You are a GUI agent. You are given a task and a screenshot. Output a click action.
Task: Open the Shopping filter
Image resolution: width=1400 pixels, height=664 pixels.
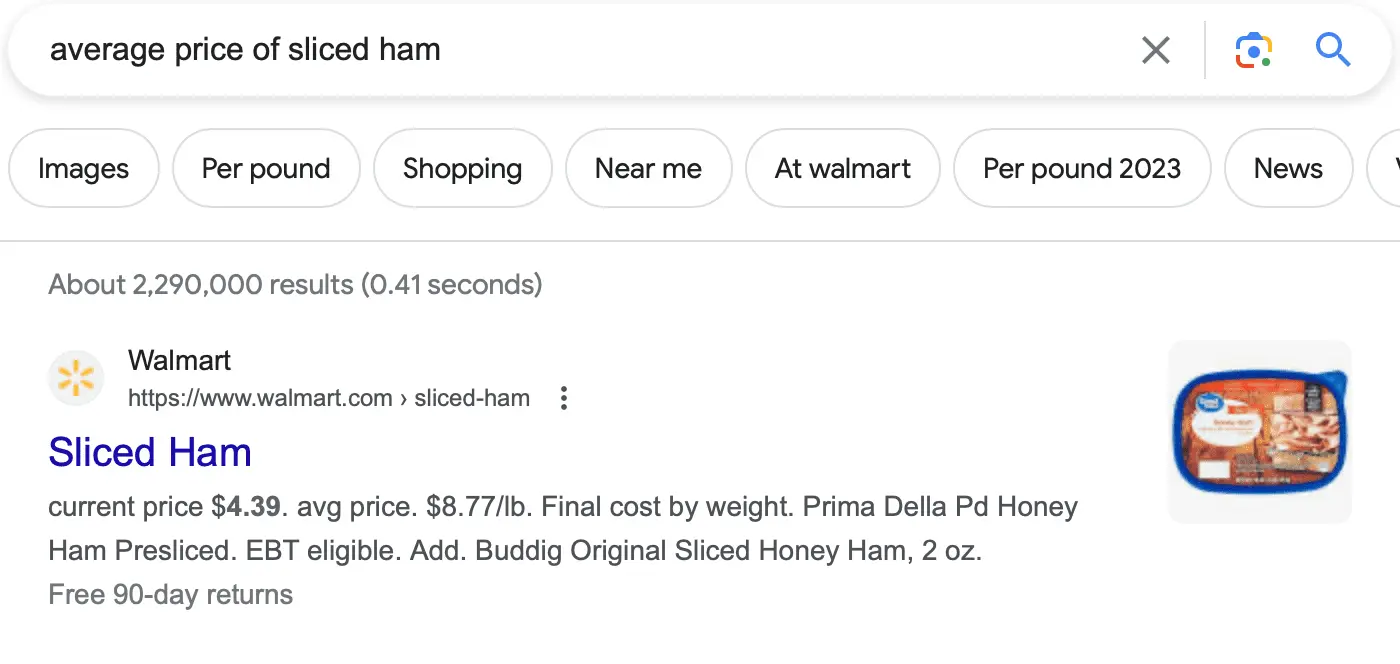462,169
